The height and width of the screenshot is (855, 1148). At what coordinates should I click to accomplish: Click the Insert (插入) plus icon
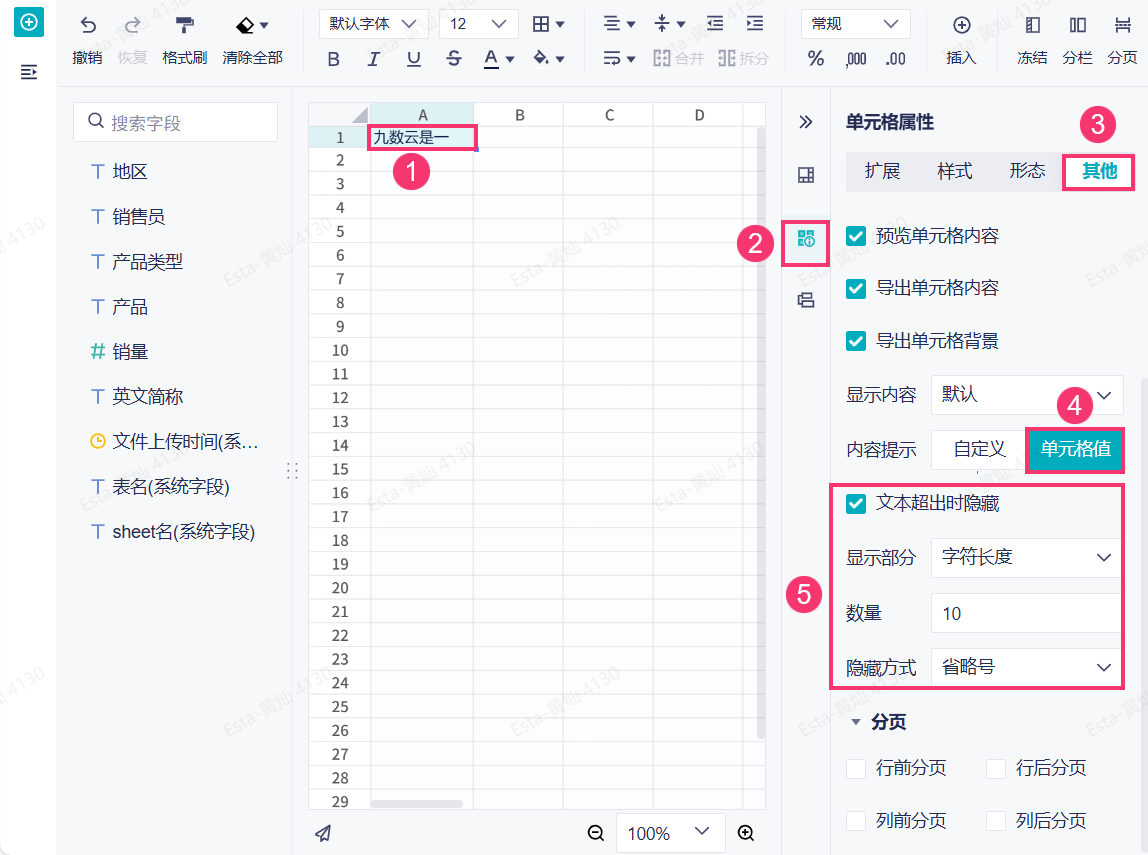coord(961,25)
